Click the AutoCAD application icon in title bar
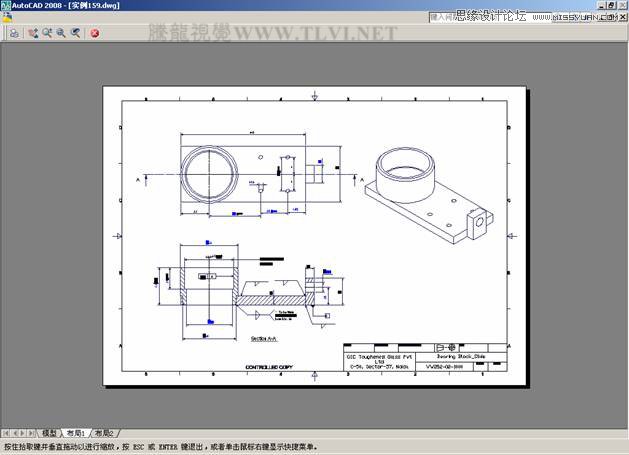Viewport: 629px width, 455px height. [6, 6]
